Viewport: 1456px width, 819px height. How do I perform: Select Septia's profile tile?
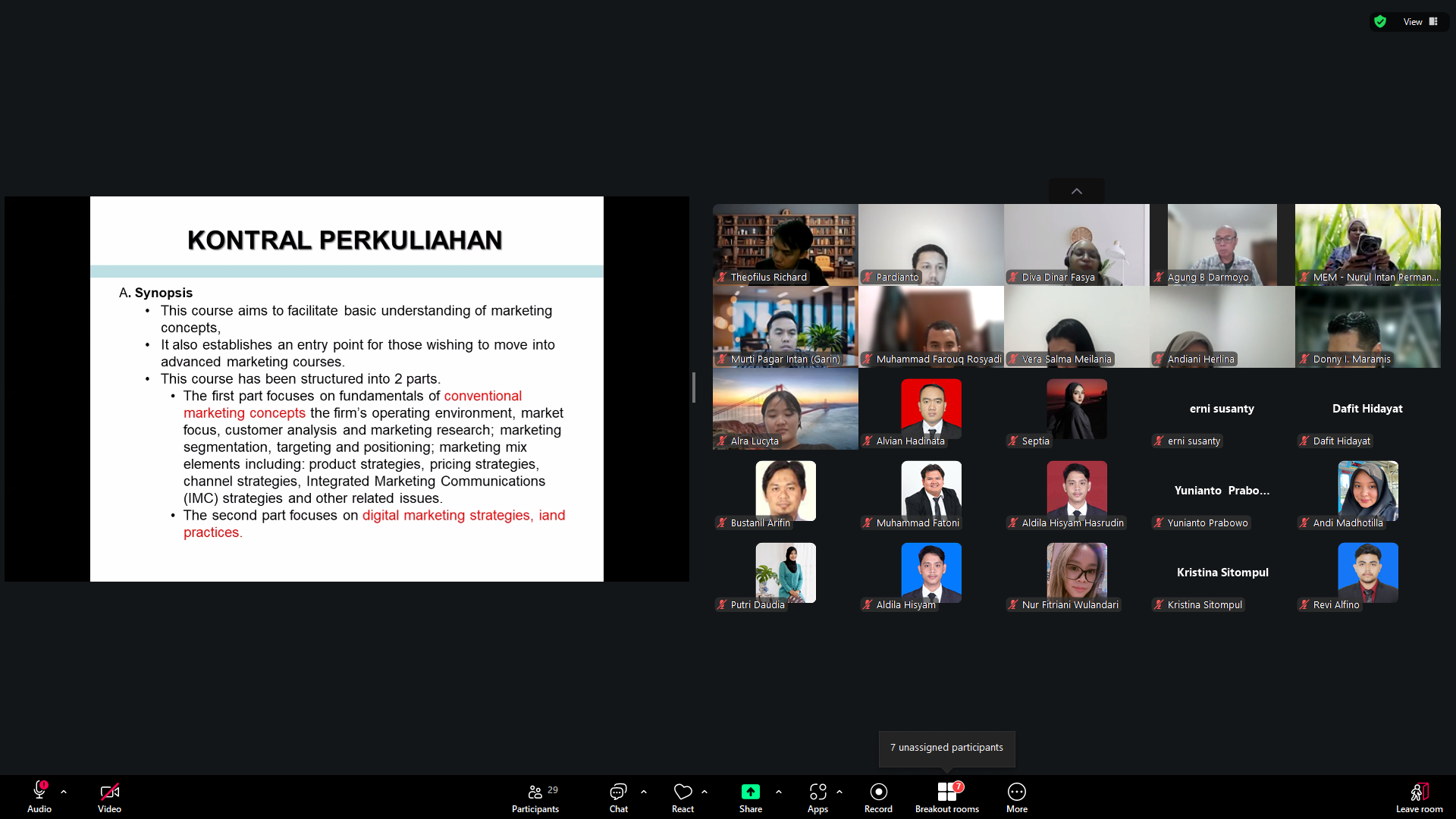tap(1076, 408)
